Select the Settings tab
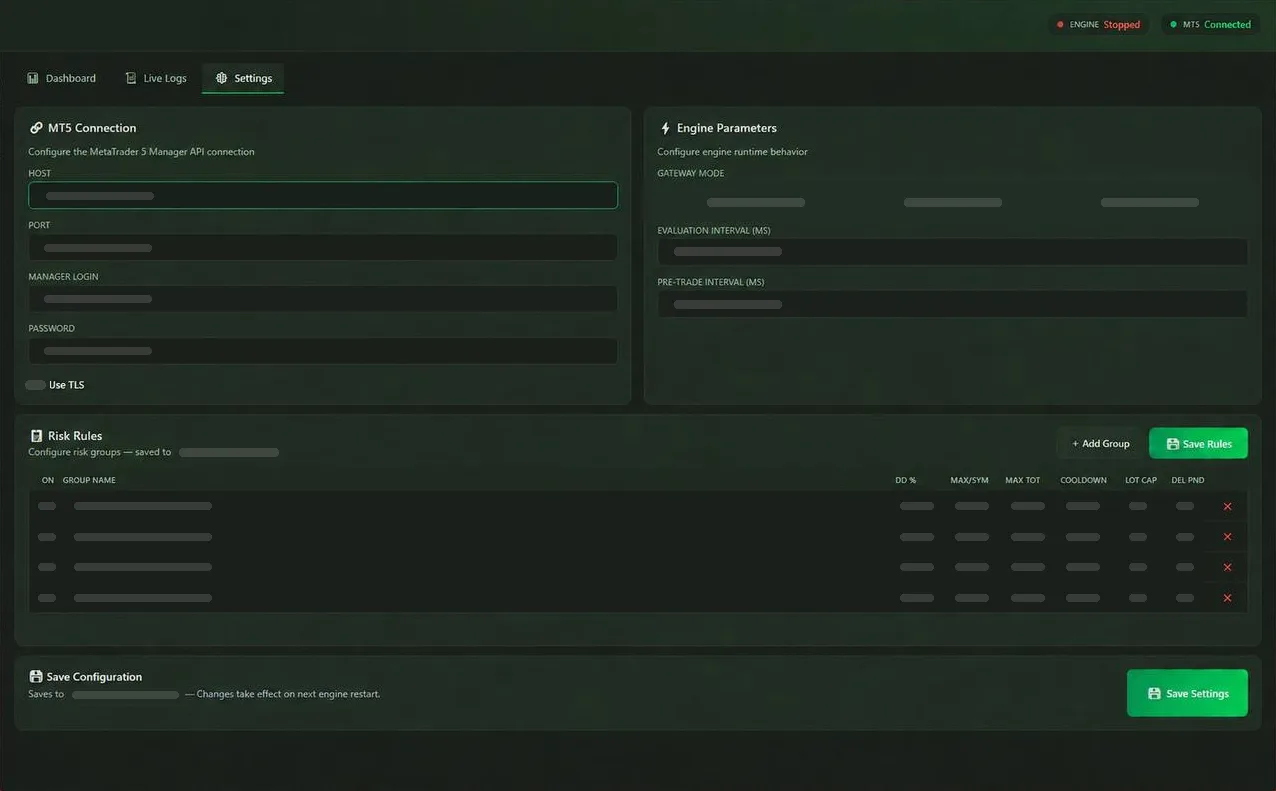This screenshot has height=791, width=1276. [x=243, y=78]
